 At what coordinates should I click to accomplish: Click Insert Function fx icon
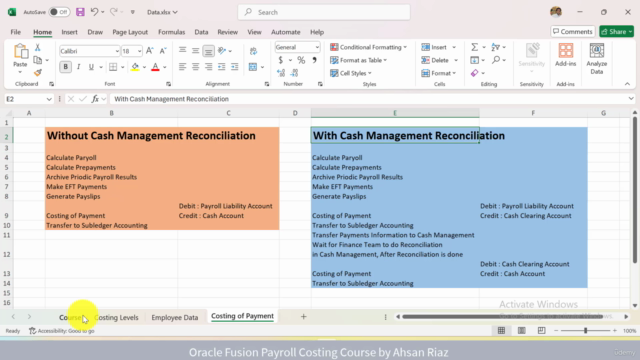coord(95,99)
